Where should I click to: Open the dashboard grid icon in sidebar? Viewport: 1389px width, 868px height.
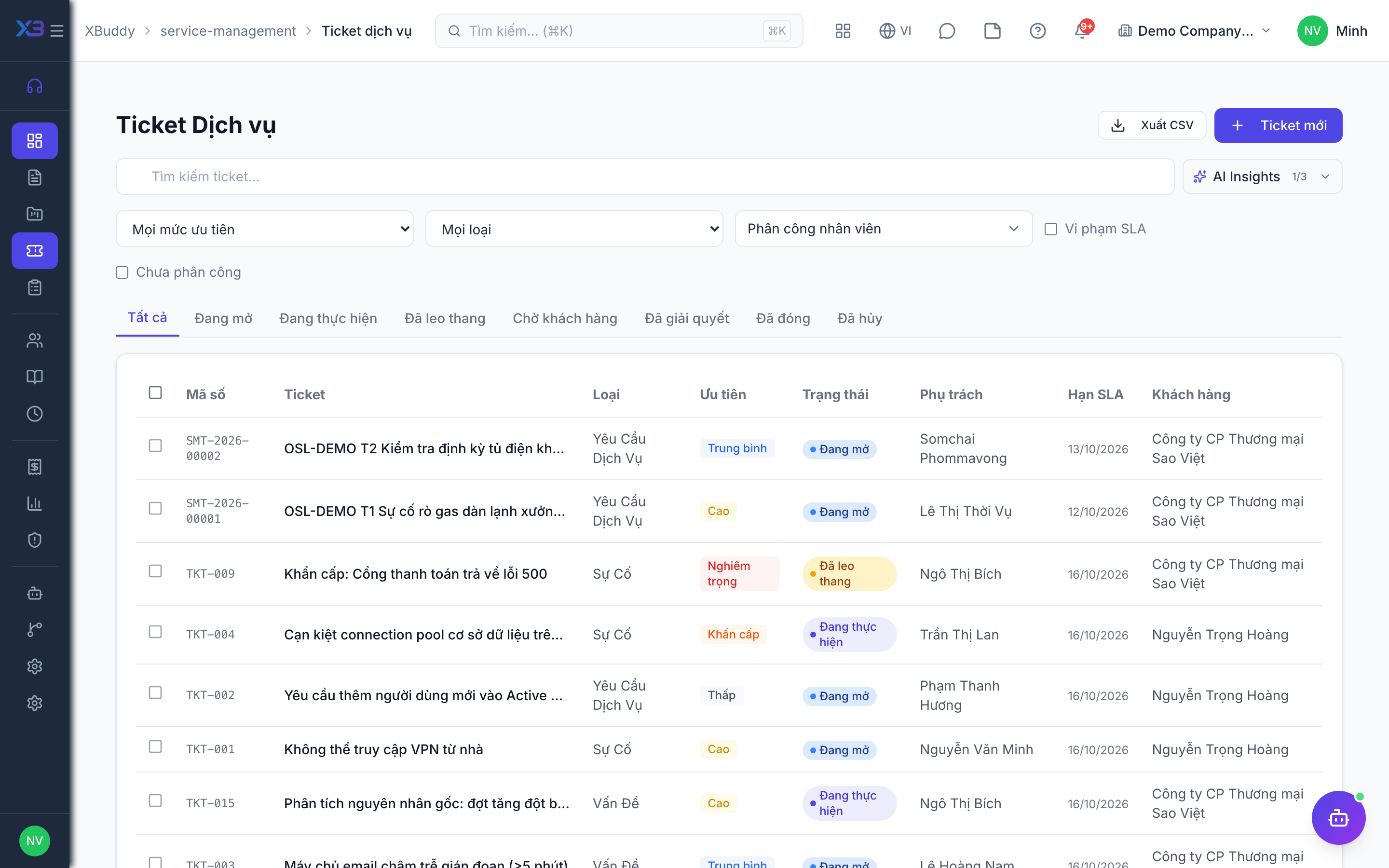34,141
